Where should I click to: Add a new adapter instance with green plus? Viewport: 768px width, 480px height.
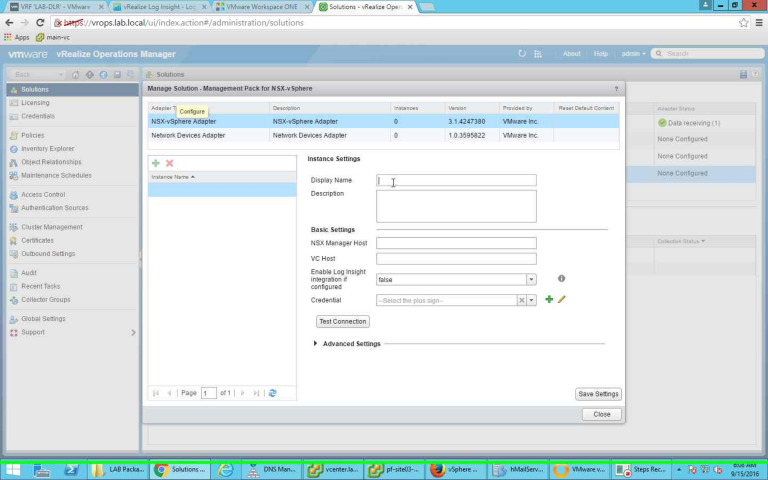156,163
